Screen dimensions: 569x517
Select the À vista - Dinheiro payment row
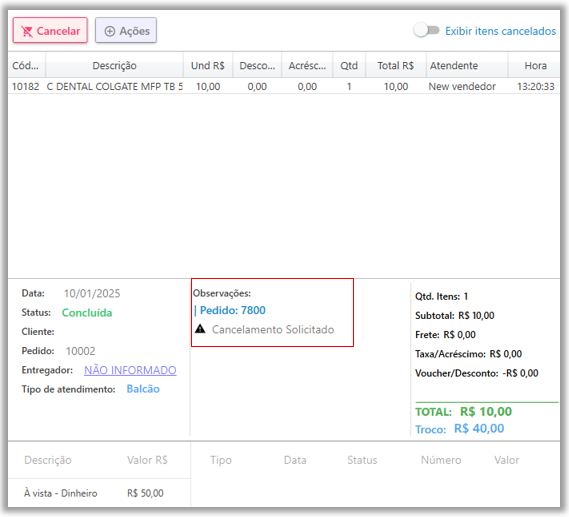click(x=99, y=493)
